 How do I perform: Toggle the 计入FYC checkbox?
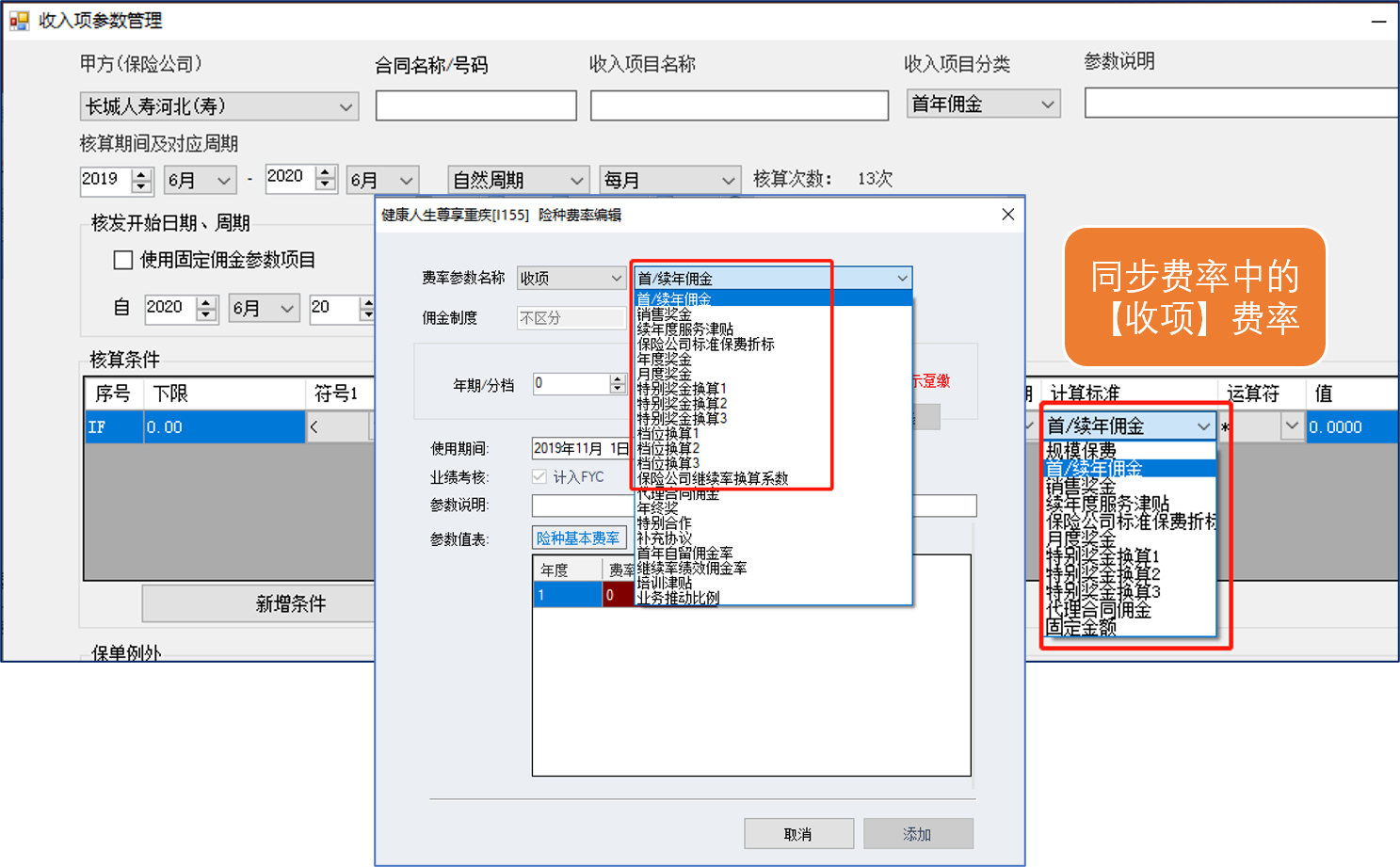(x=539, y=477)
